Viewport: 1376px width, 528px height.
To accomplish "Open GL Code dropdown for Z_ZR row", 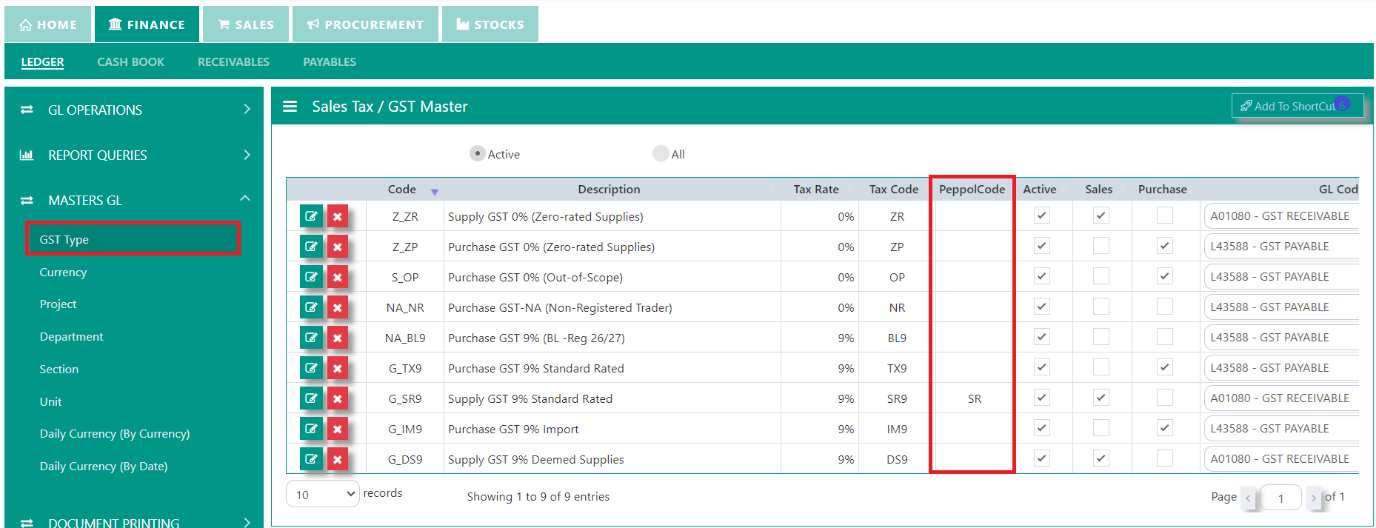I will (1281, 216).
